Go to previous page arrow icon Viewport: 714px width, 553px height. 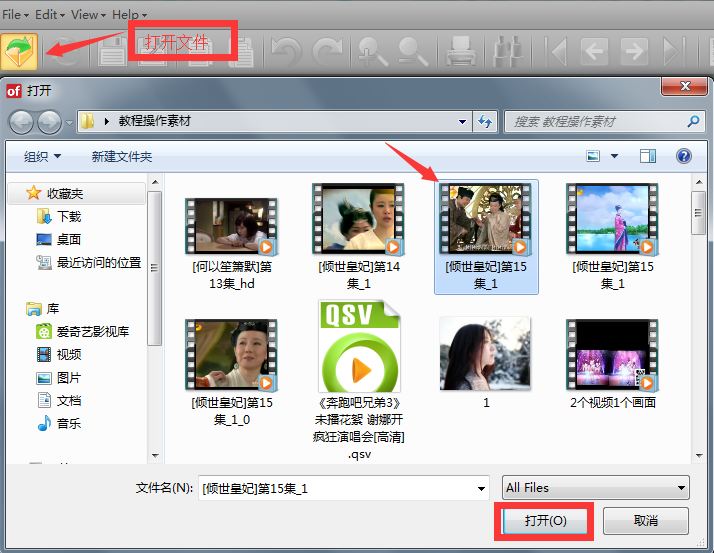point(594,51)
